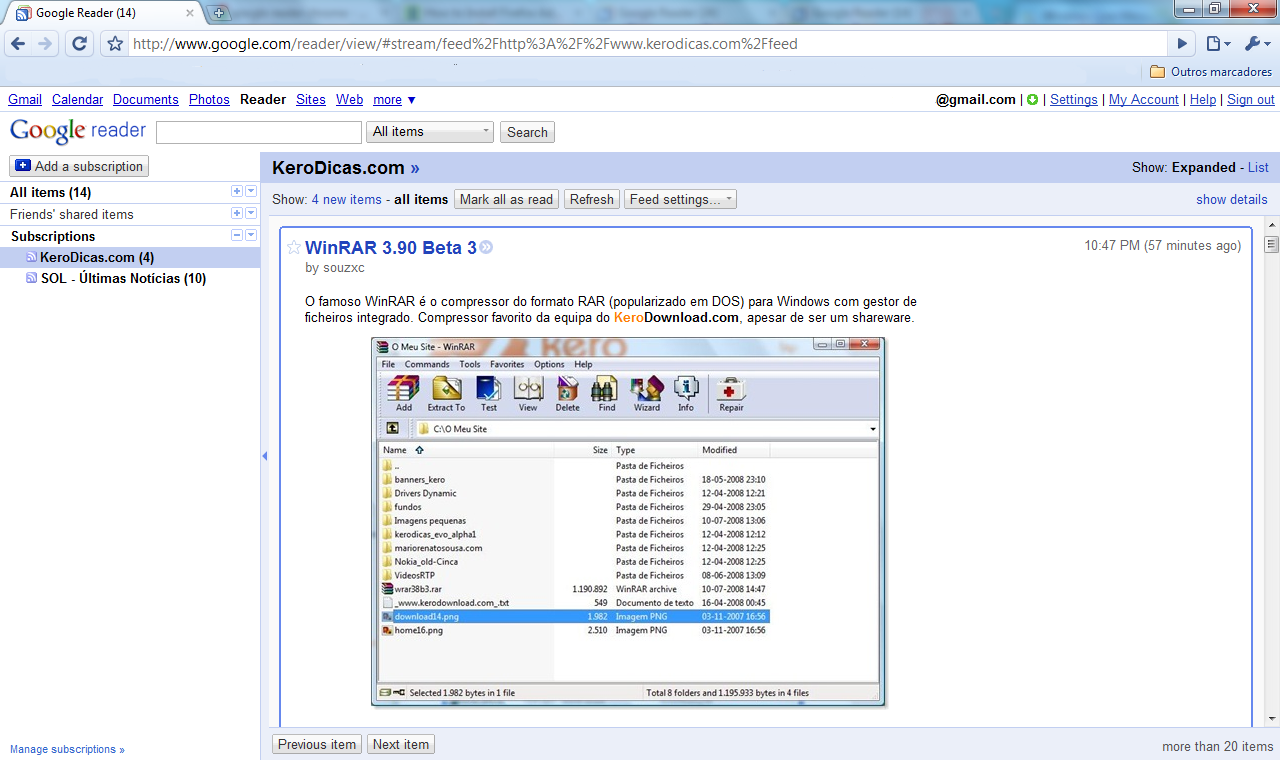Click Add a subscription button
The height and width of the screenshot is (760, 1280).
coord(79,166)
